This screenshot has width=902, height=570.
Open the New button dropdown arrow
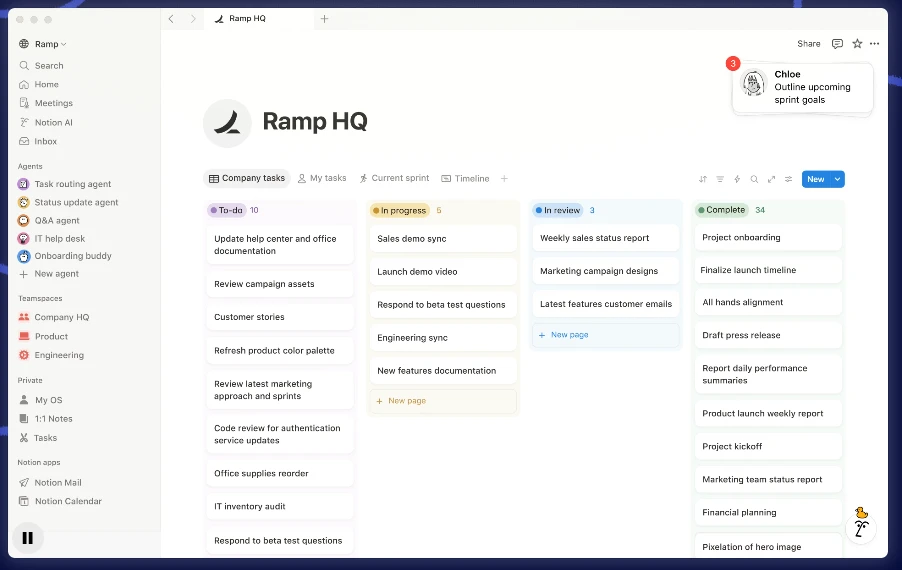tap(838, 179)
